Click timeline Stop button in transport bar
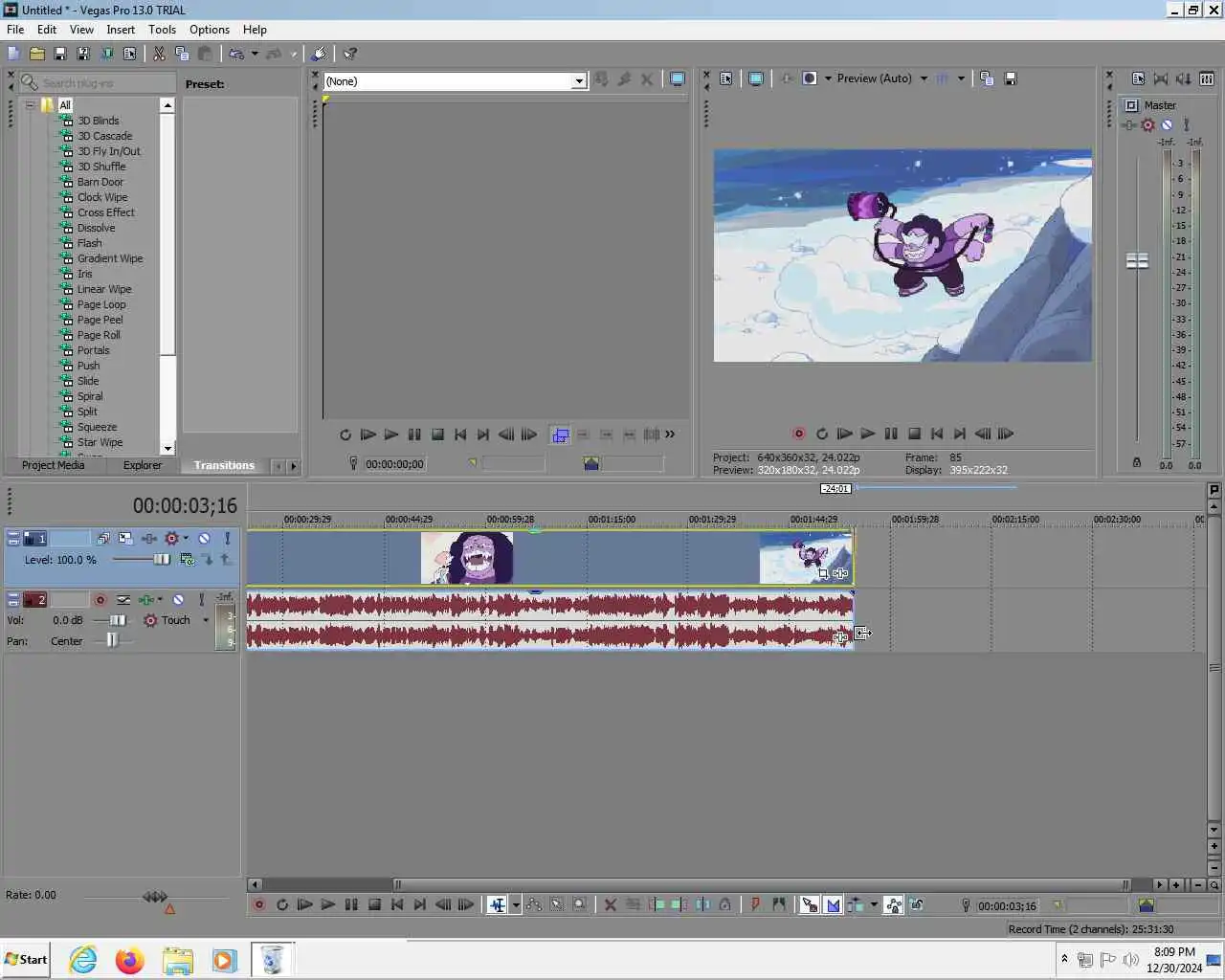Image resolution: width=1225 pixels, height=980 pixels. pyautogui.click(x=374, y=904)
